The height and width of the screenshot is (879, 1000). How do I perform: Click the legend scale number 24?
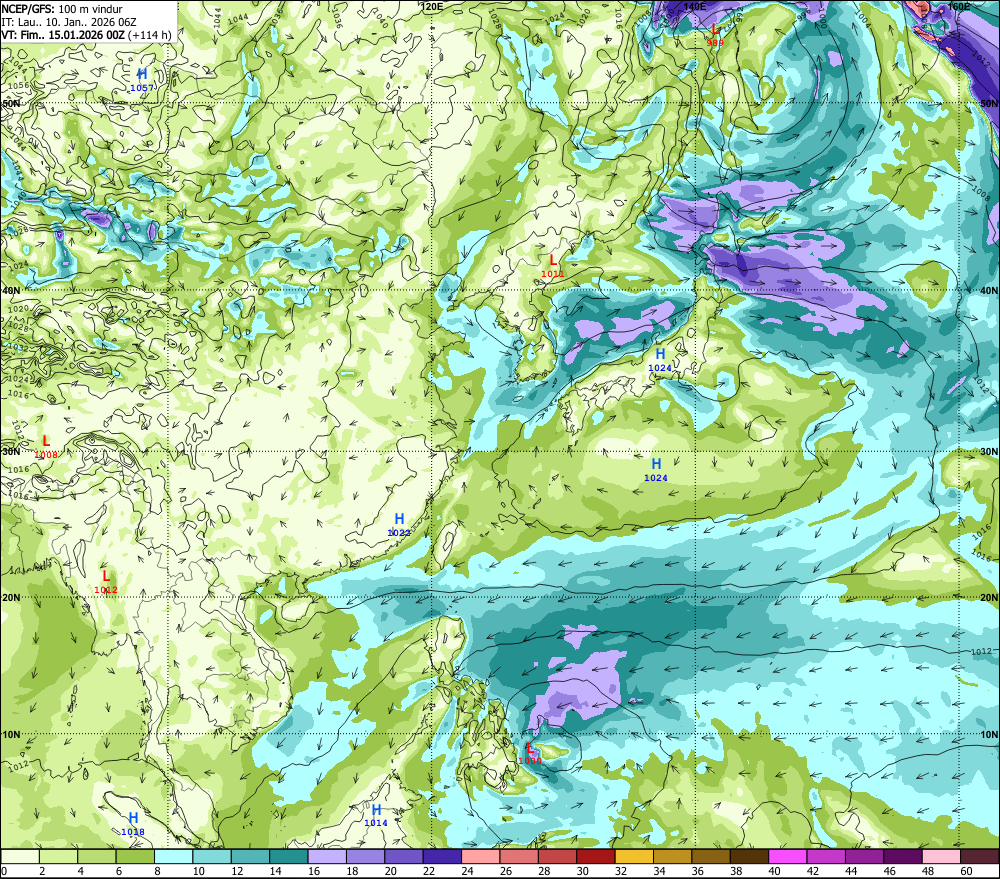click(467, 871)
